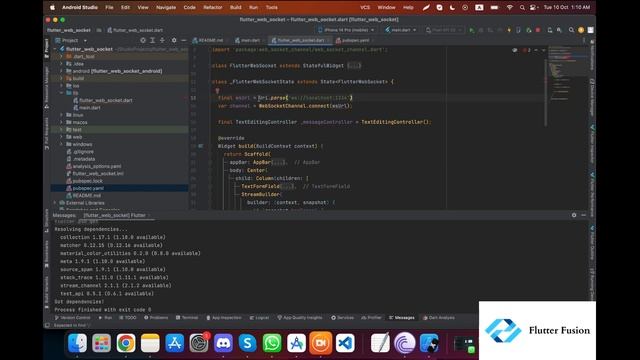Click the editor minimap code preview
Screen dimensions: 640x360
tap(567, 73)
